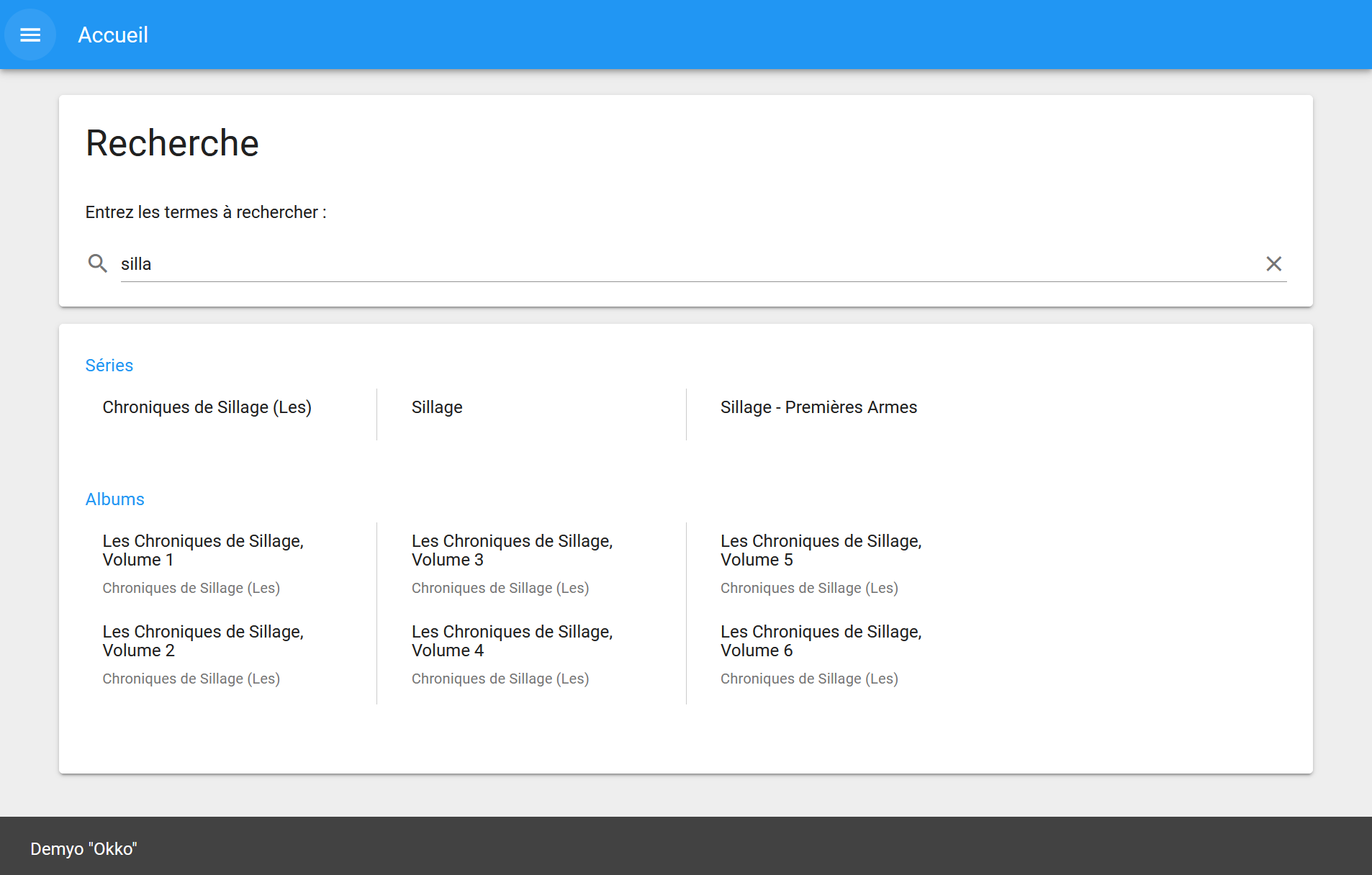Screen dimensions: 1372x875
Task: Click the 'Albums' section heading
Action: (115, 499)
